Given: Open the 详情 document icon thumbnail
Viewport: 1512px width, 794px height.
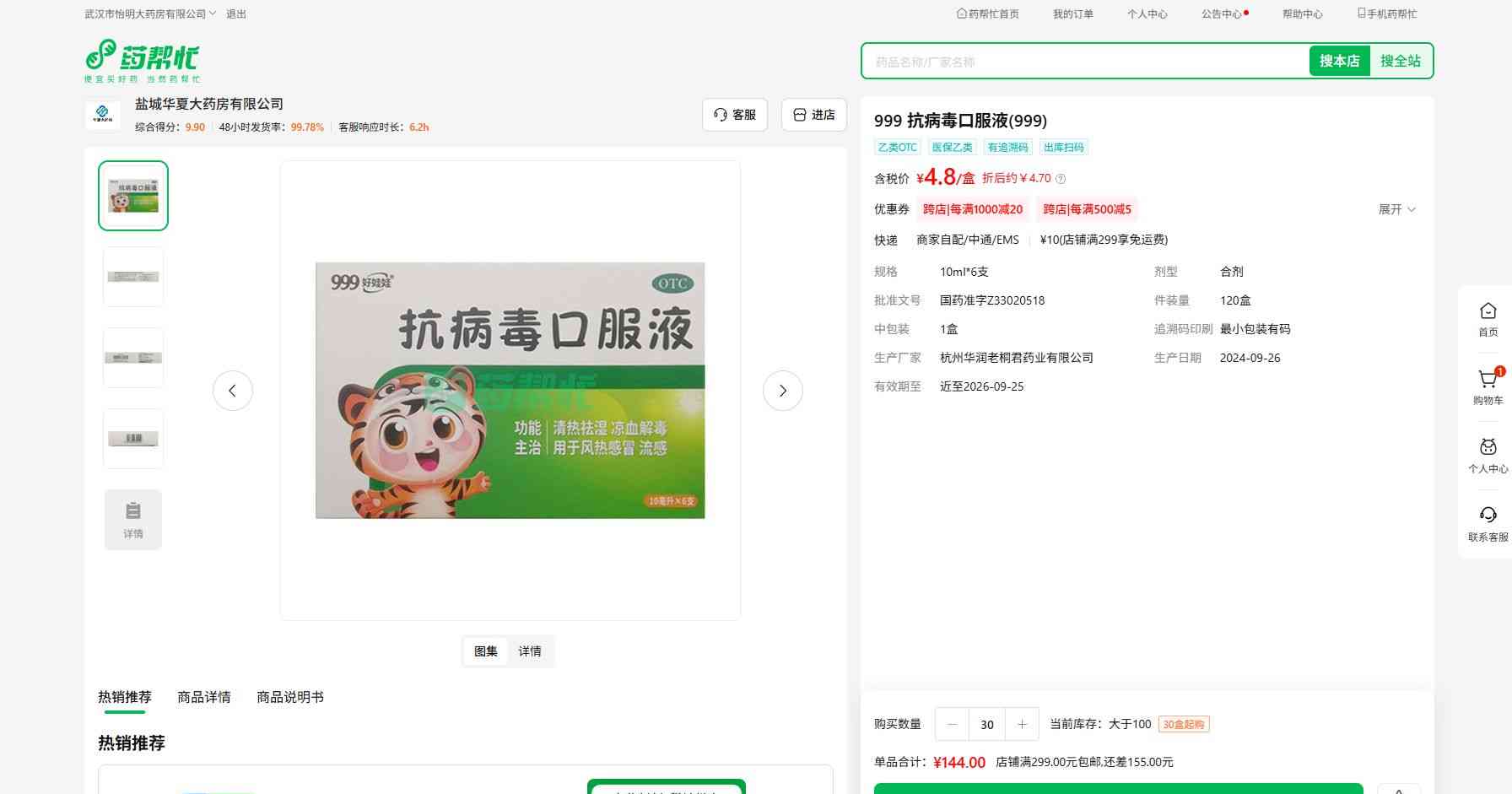Looking at the screenshot, I should tap(133, 520).
